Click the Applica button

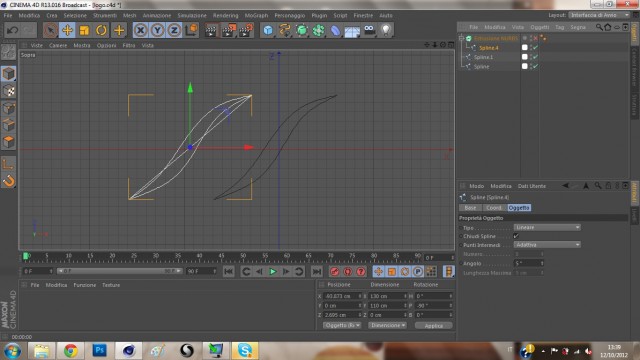click(x=433, y=326)
